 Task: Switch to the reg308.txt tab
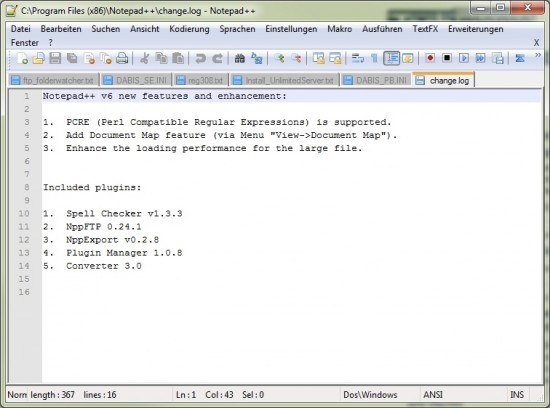pos(200,80)
